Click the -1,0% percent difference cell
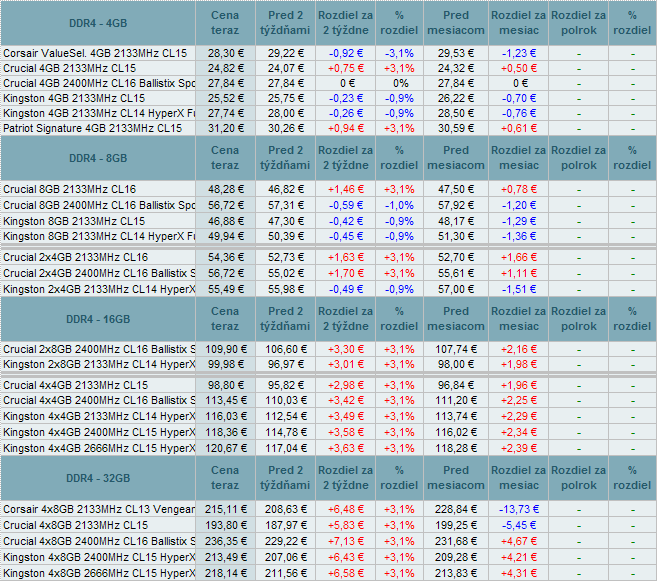Image resolution: width=657 pixels, height=581 pixels. (x=399, y=205)
